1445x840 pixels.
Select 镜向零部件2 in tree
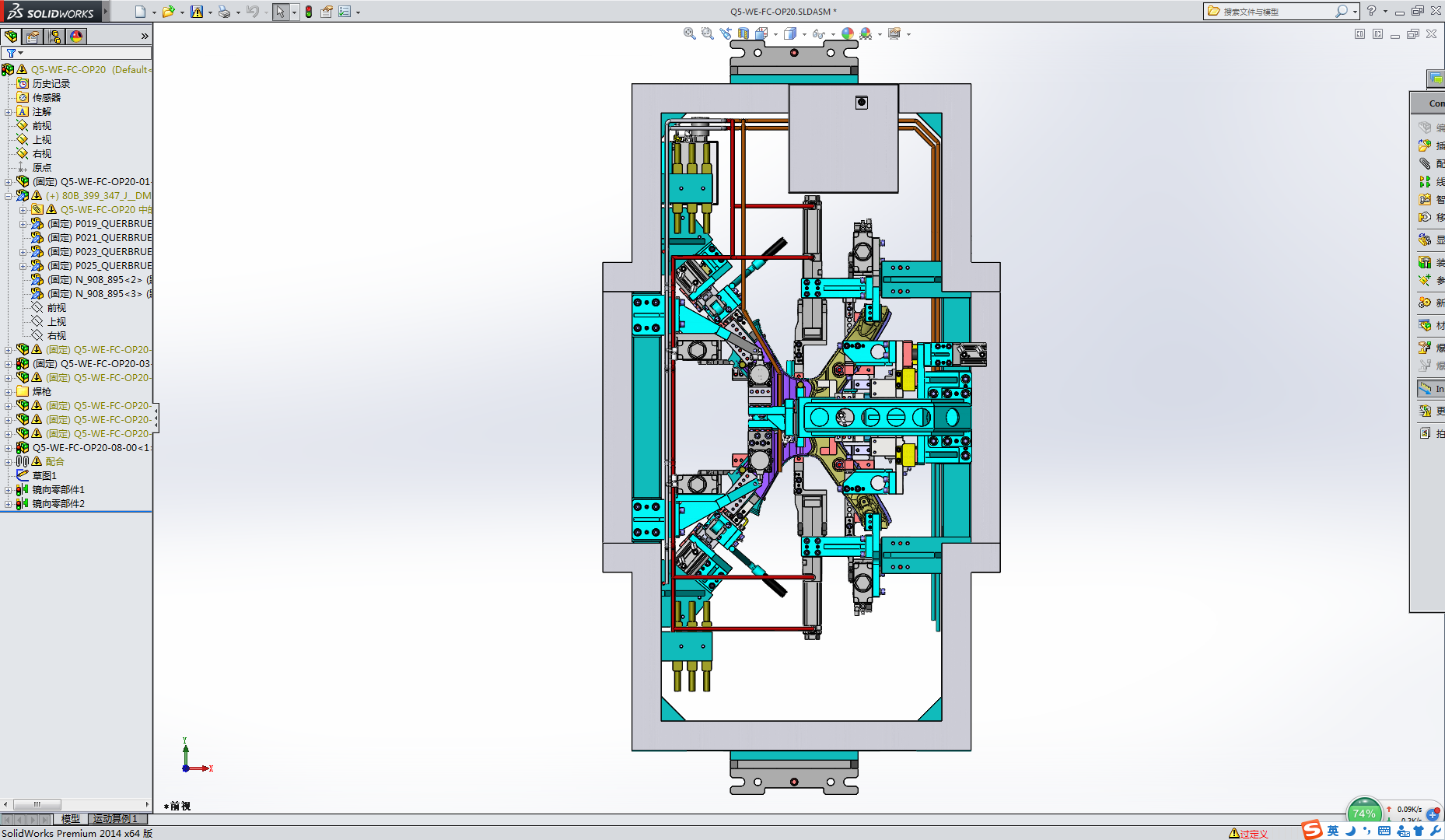[58, 504]
